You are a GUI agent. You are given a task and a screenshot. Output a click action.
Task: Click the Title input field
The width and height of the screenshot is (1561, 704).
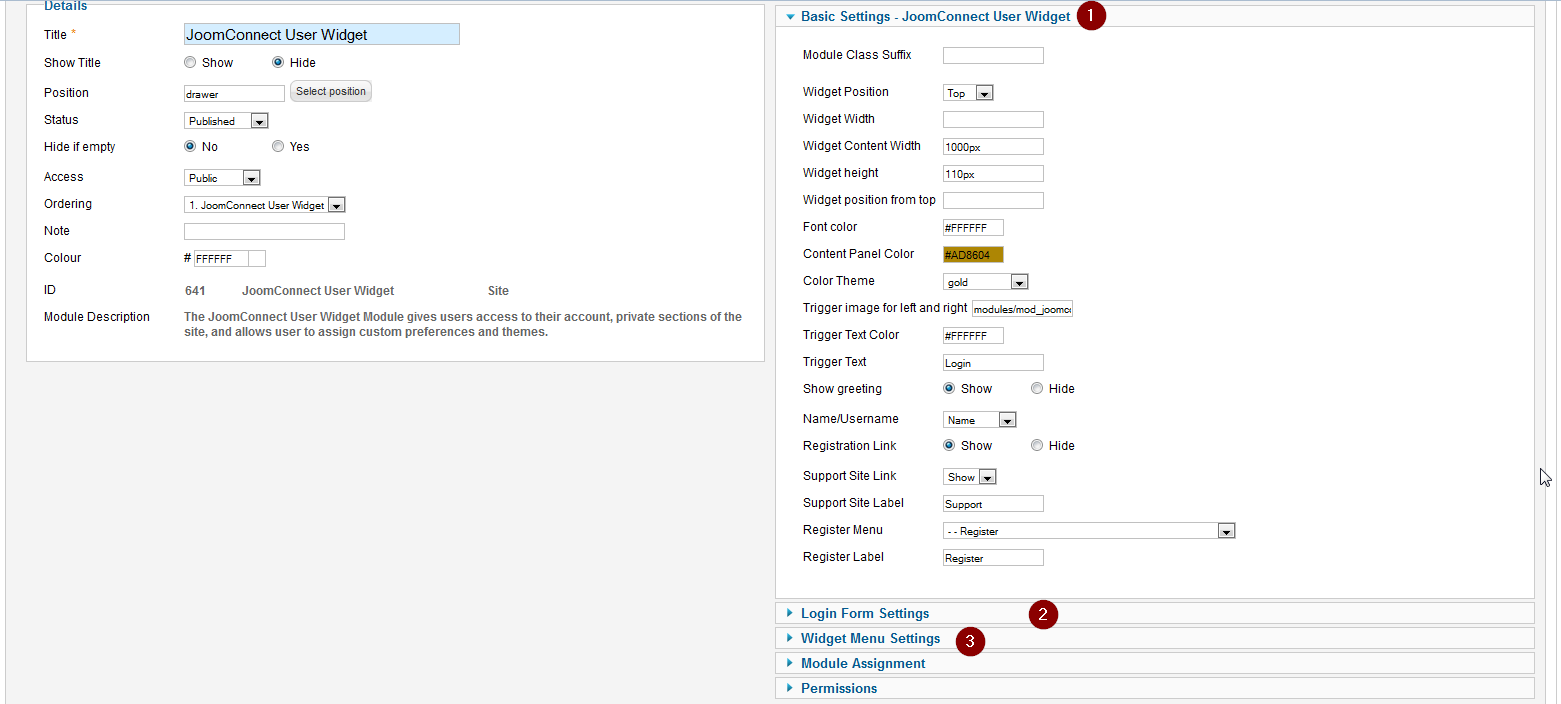coord(322,34)
